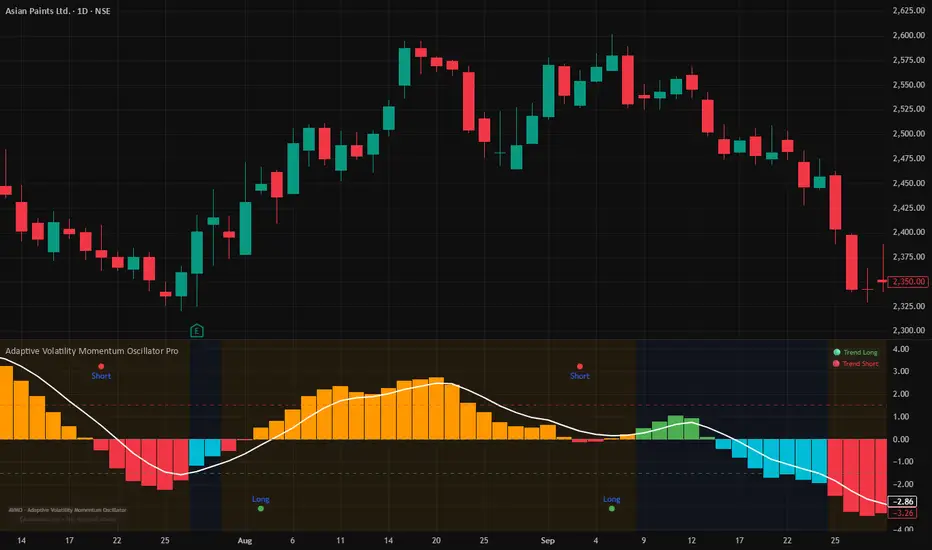Click the -2.00 oscillator axis label

(902, 484)
